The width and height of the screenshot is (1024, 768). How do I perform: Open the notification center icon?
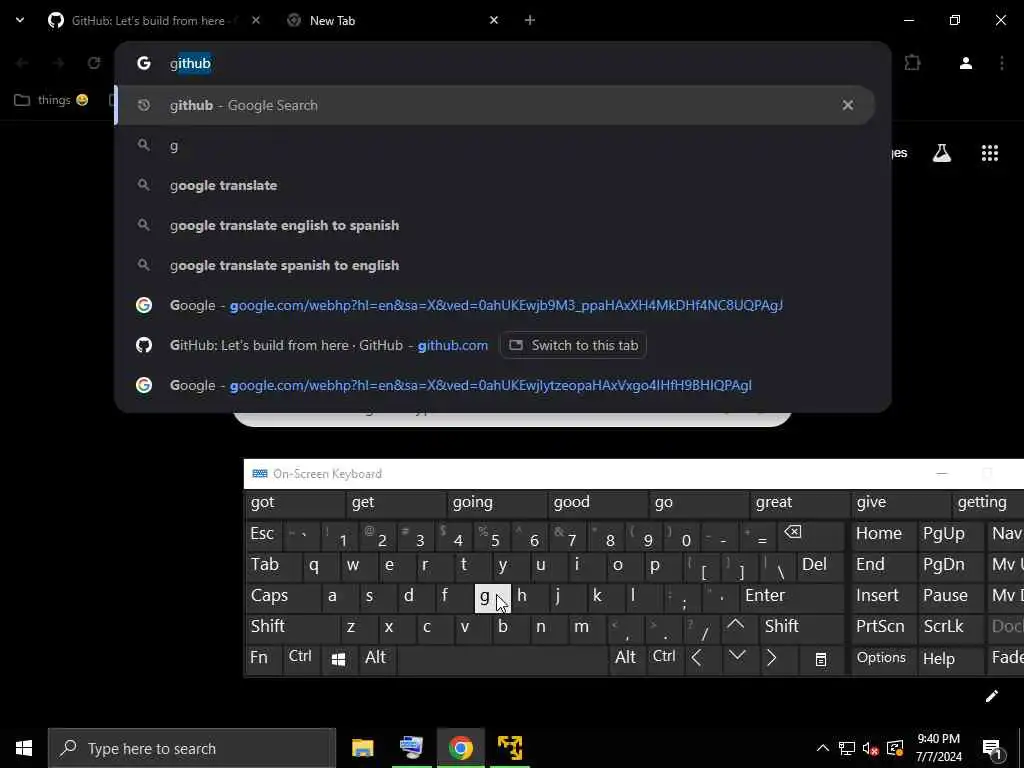coord(992,748)
